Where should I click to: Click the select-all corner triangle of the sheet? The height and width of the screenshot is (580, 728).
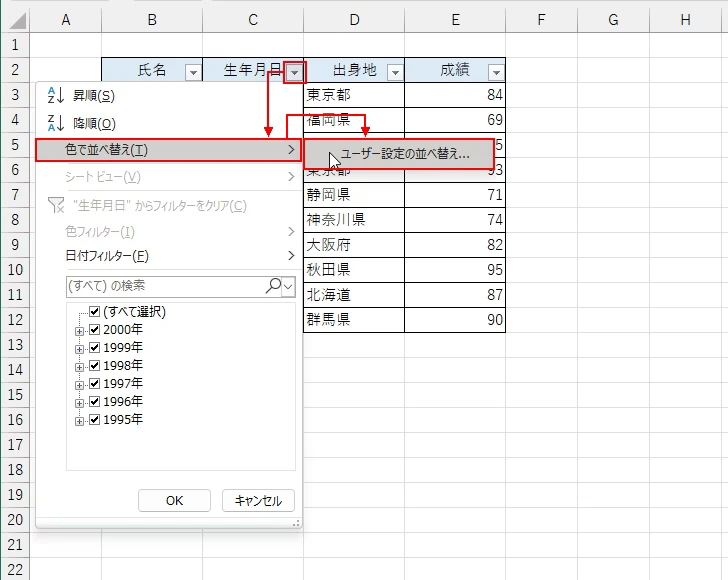pyautogui.click(x=18, y=20)
